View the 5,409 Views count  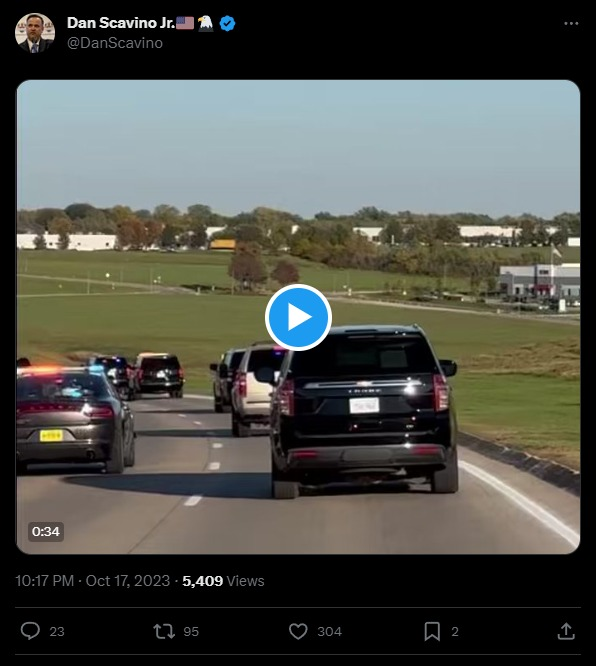223,581
